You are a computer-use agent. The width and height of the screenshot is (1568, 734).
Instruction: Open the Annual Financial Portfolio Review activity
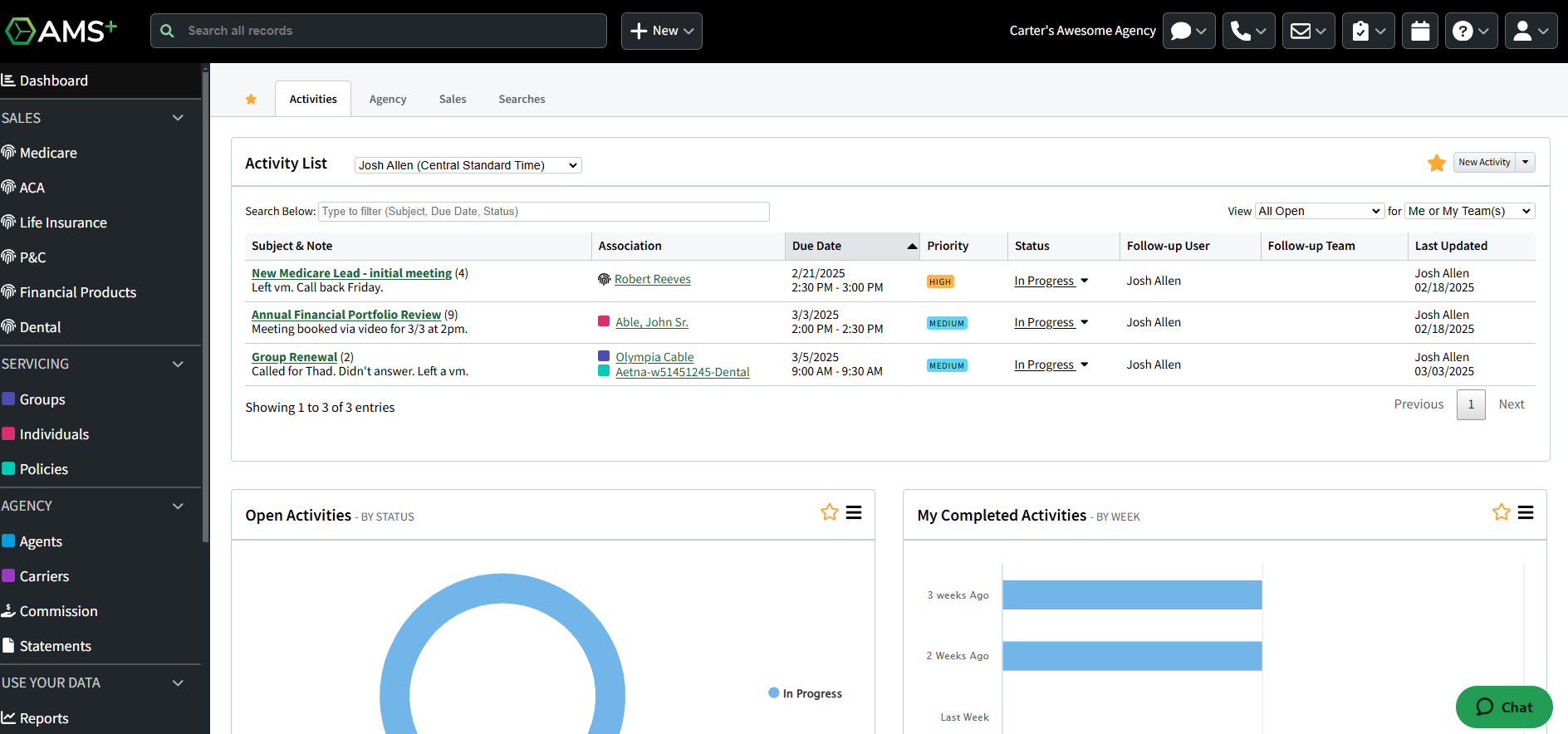346,315
